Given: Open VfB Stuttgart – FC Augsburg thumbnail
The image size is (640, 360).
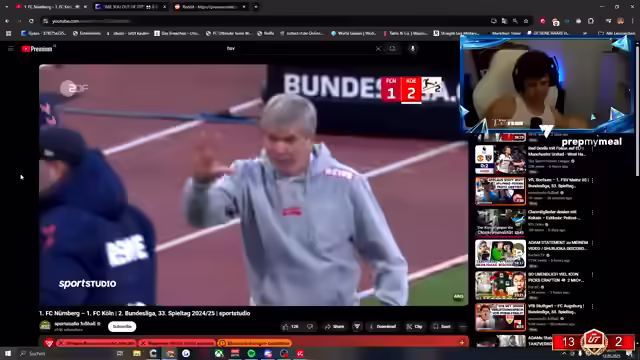Looking at the screenshot, I should 500,317.
